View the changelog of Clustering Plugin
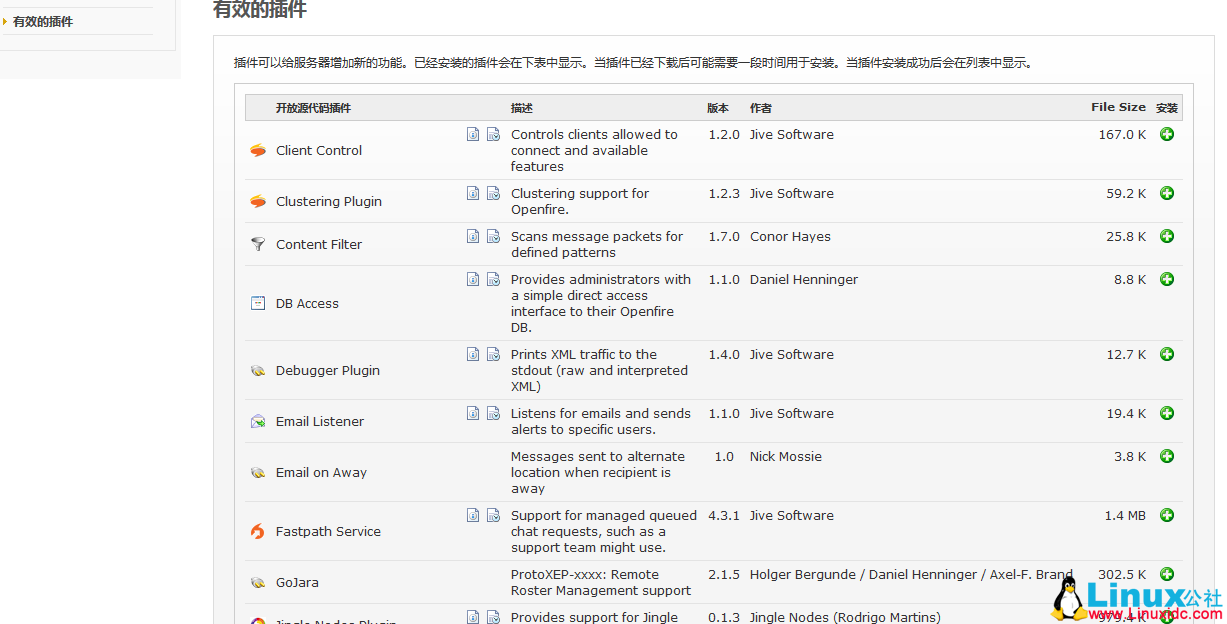This screenshot has height=624, width=1227. pyautogui.click(x=493, y=192)
